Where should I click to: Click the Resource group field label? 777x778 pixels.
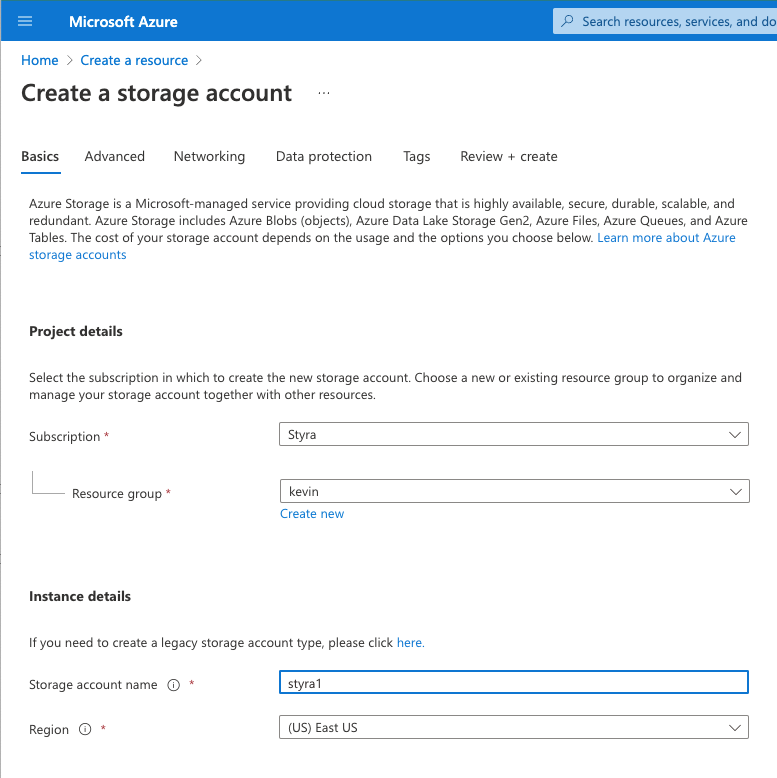click(117, 494)
